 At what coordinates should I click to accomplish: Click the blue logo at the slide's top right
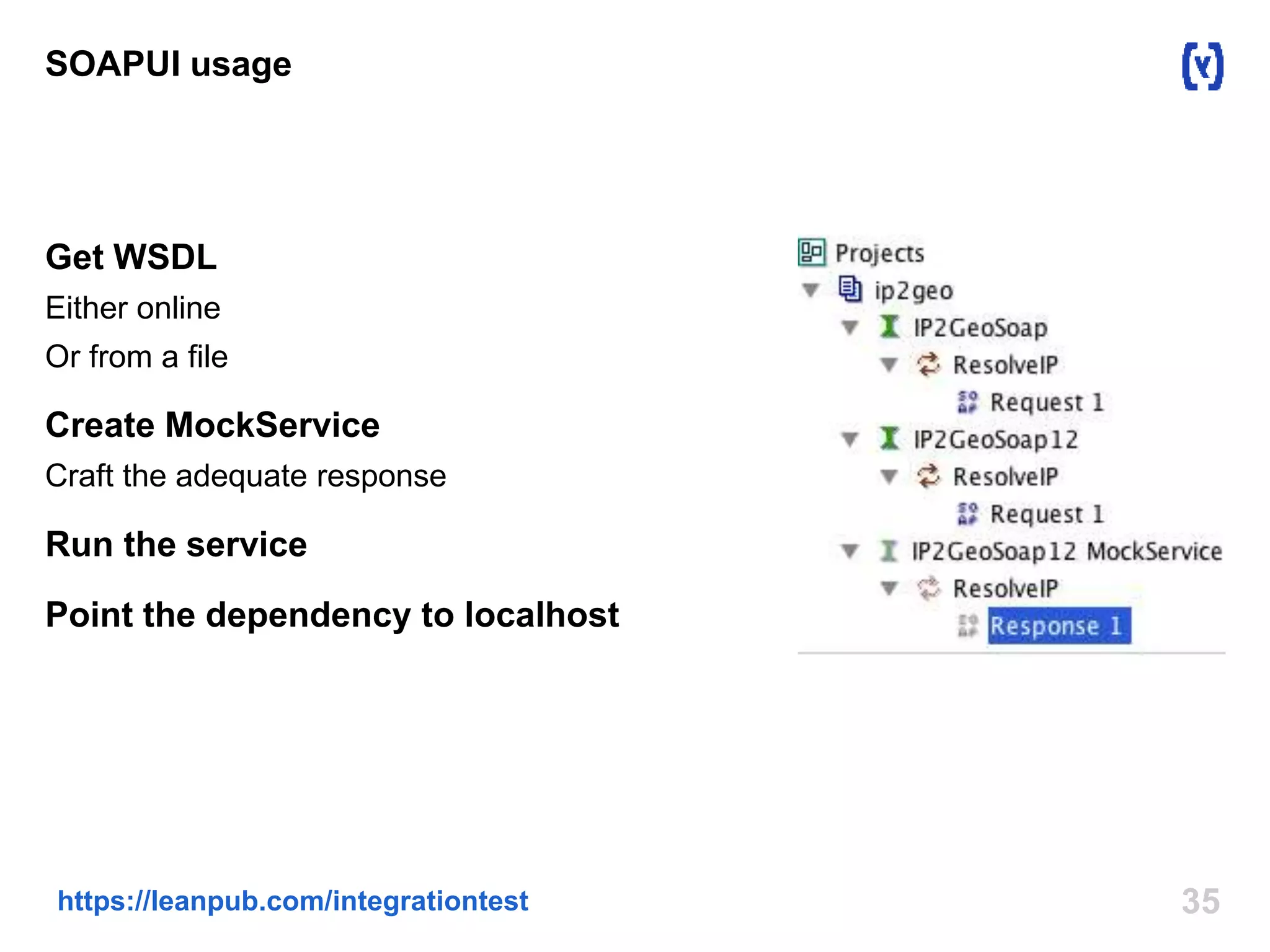[1202, 66]
